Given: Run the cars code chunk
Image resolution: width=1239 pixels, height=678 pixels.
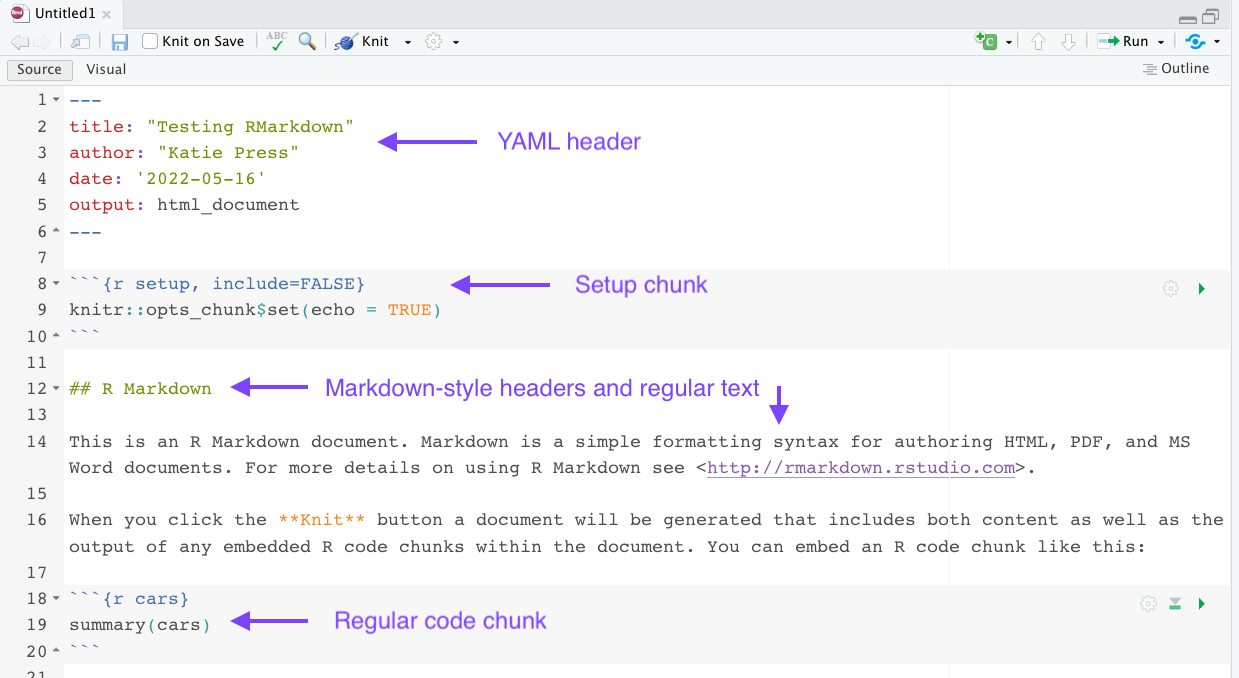Looking at the screenshot, I should (1202, 603).
